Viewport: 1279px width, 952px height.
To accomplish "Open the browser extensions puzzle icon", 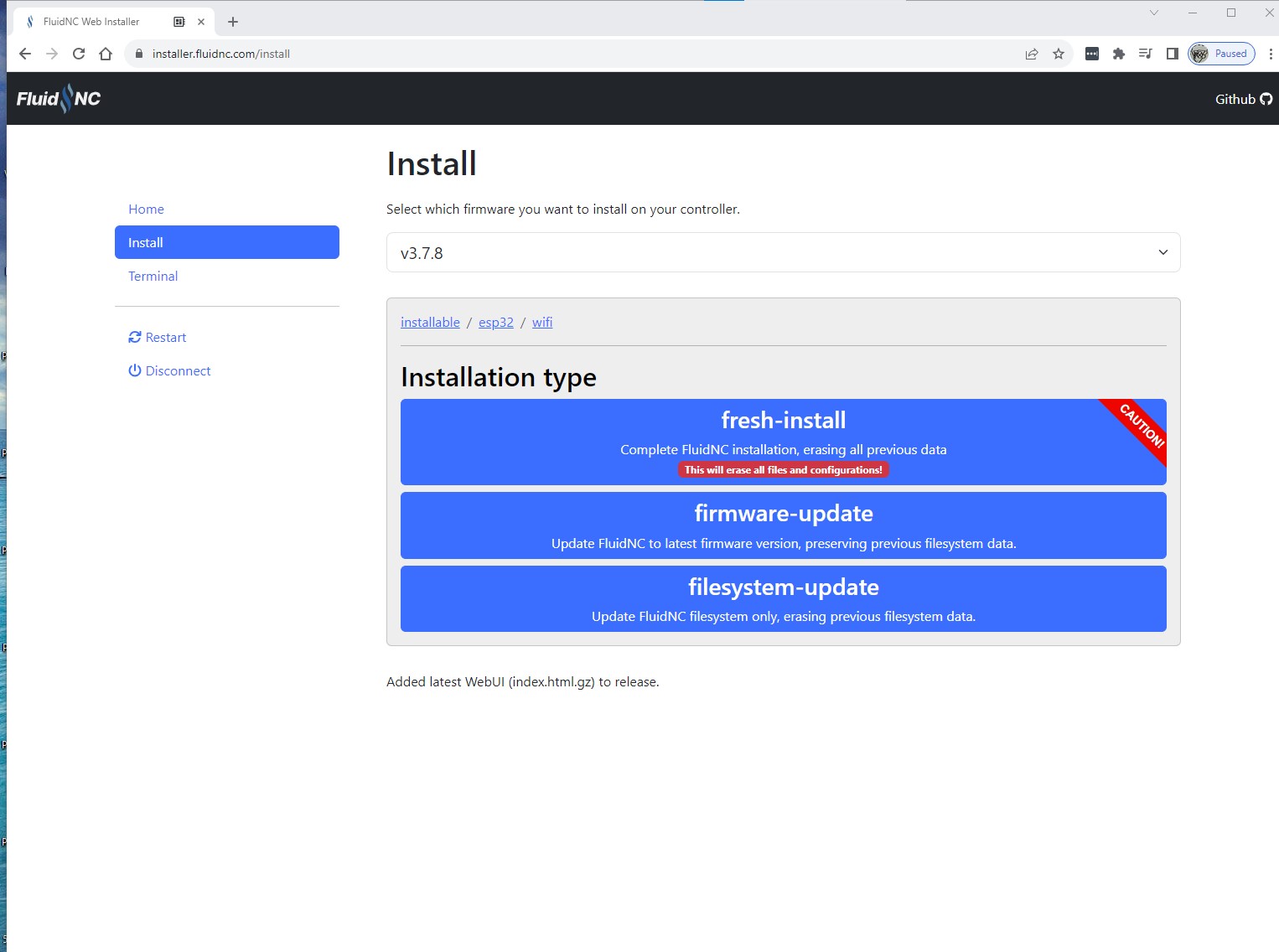I will (x=1118, y=54).
